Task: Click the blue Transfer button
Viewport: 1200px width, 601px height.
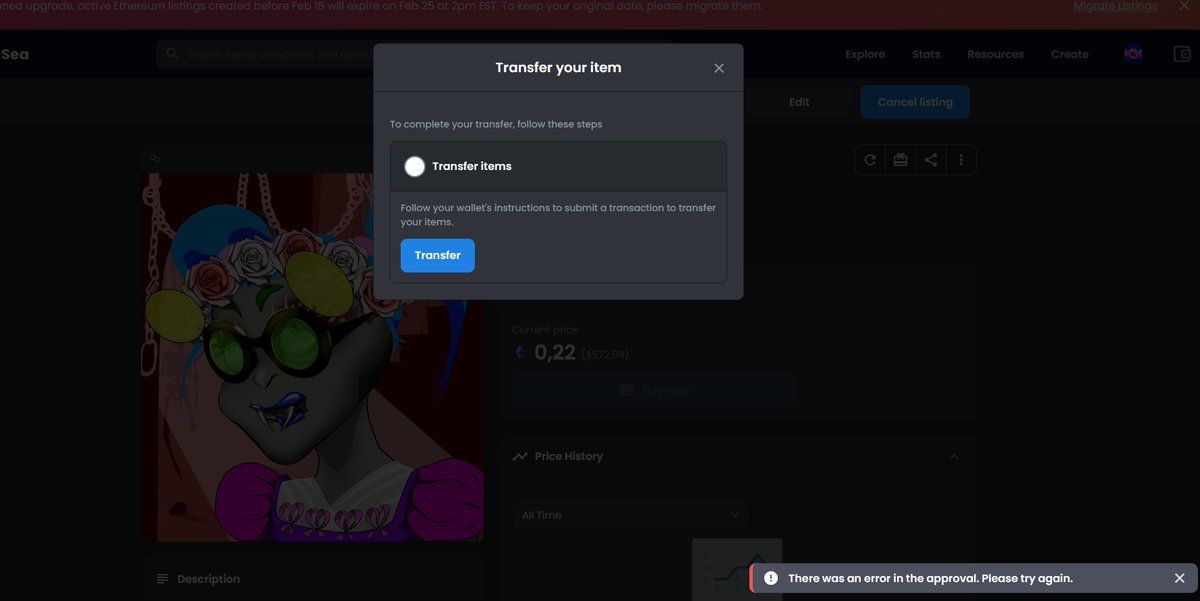Action: pyautogui.click(x=438, y=255)
